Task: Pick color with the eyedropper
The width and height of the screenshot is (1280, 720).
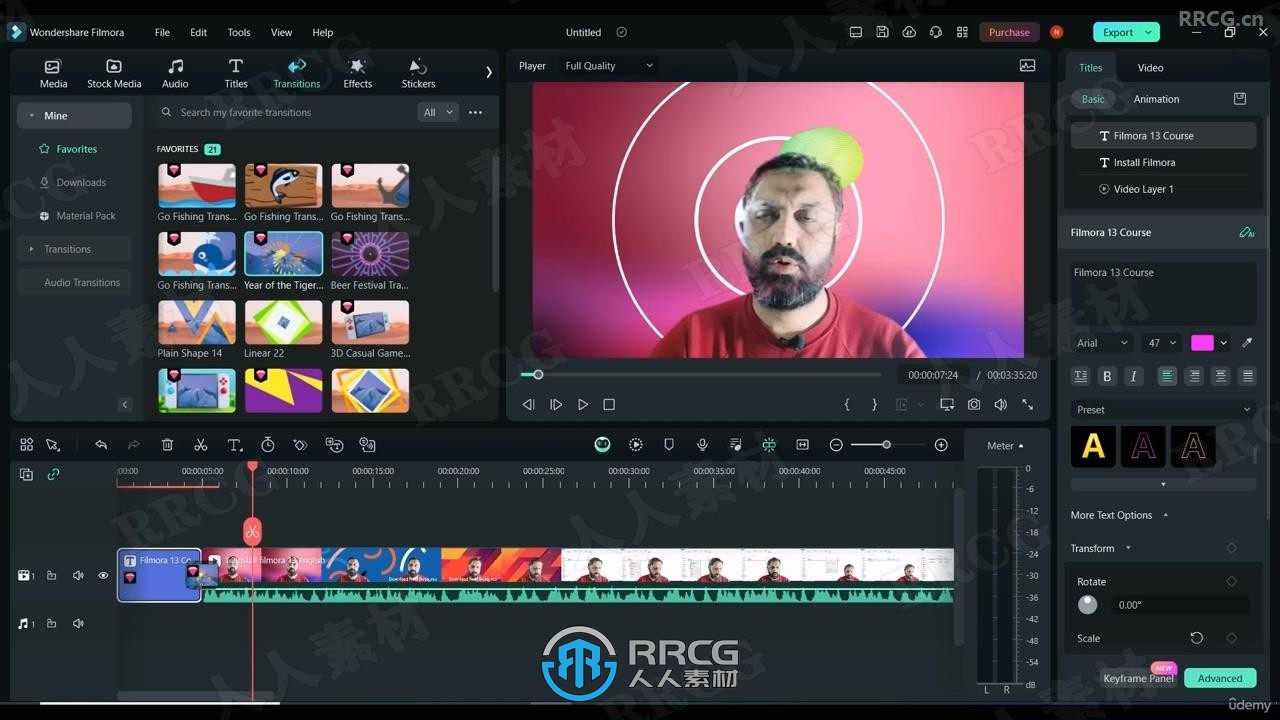Action: pos(1247,343)
